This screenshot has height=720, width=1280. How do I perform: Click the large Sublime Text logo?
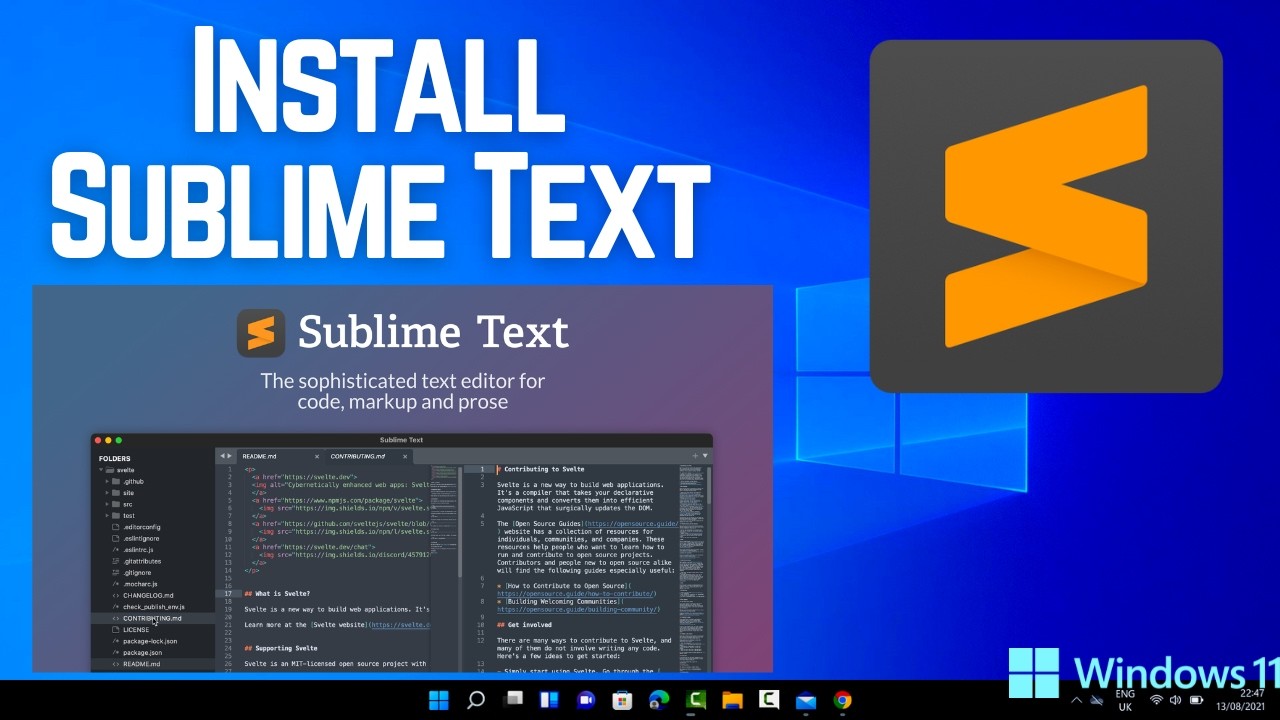click(x=1046, y=216)
